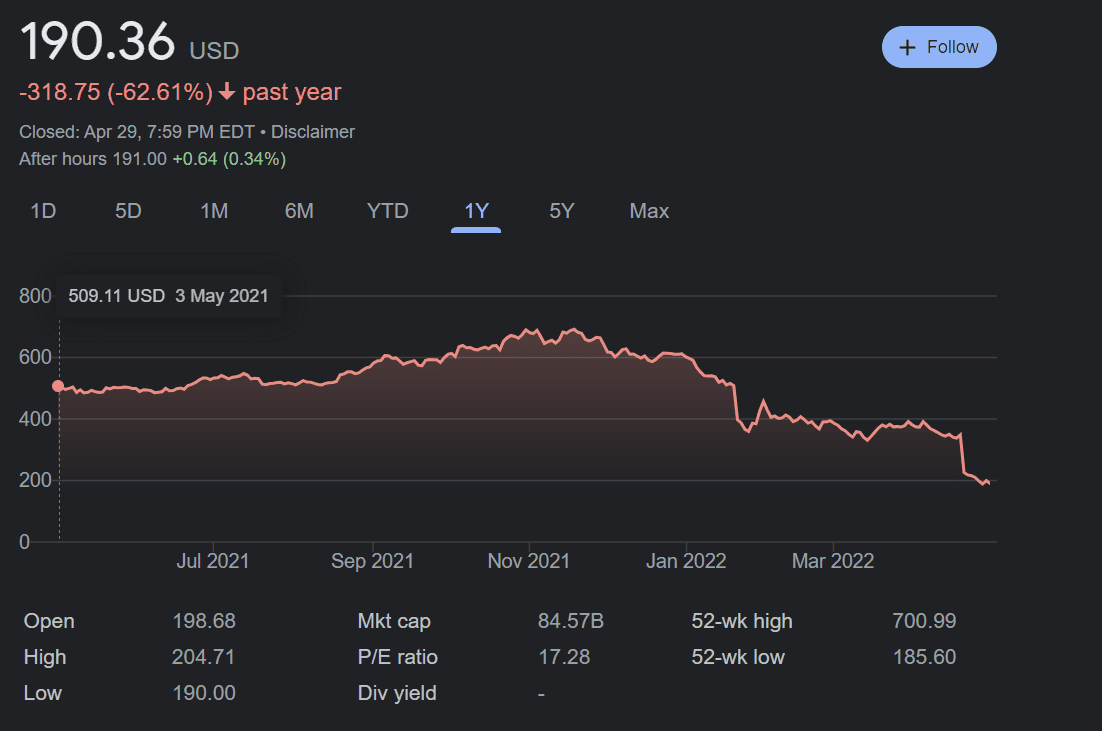Click the P/E ratio value 17.28

(x=564, y=657)
